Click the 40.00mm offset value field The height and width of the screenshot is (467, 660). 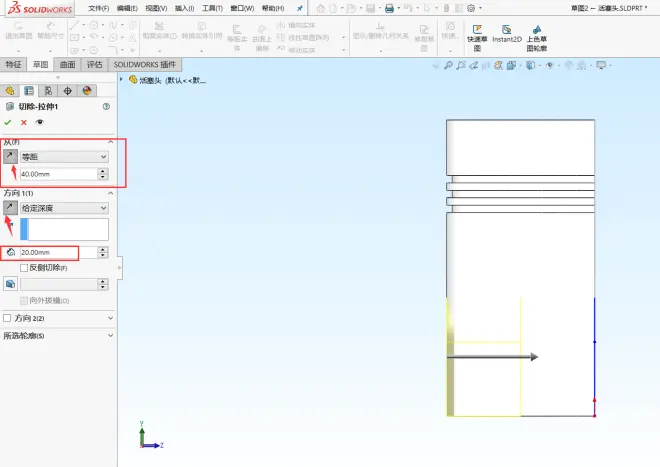[59, 174]
